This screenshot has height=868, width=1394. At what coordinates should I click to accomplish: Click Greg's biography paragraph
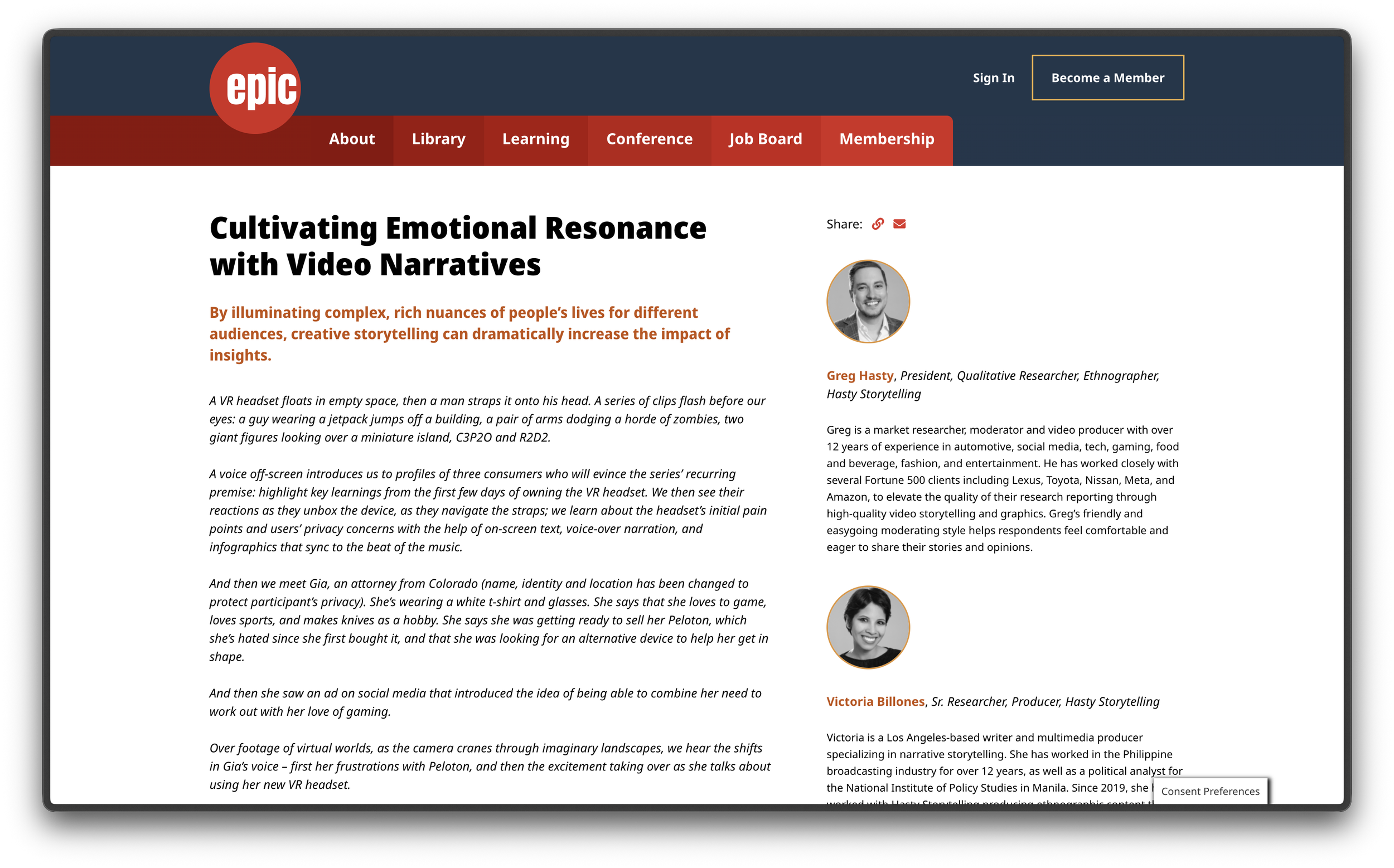[x=1002, y=488]
